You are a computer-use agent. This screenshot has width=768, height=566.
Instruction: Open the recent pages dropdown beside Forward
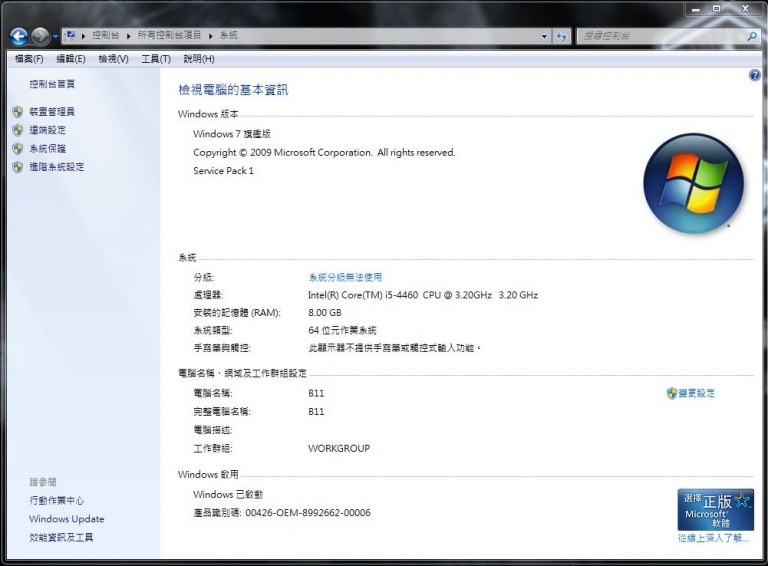55,36
